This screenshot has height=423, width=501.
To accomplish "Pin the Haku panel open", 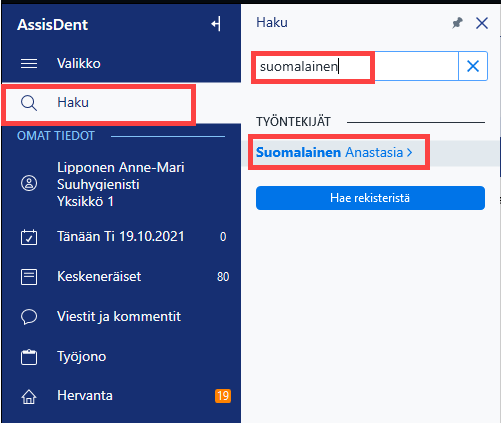I will [x=457, y=23].
